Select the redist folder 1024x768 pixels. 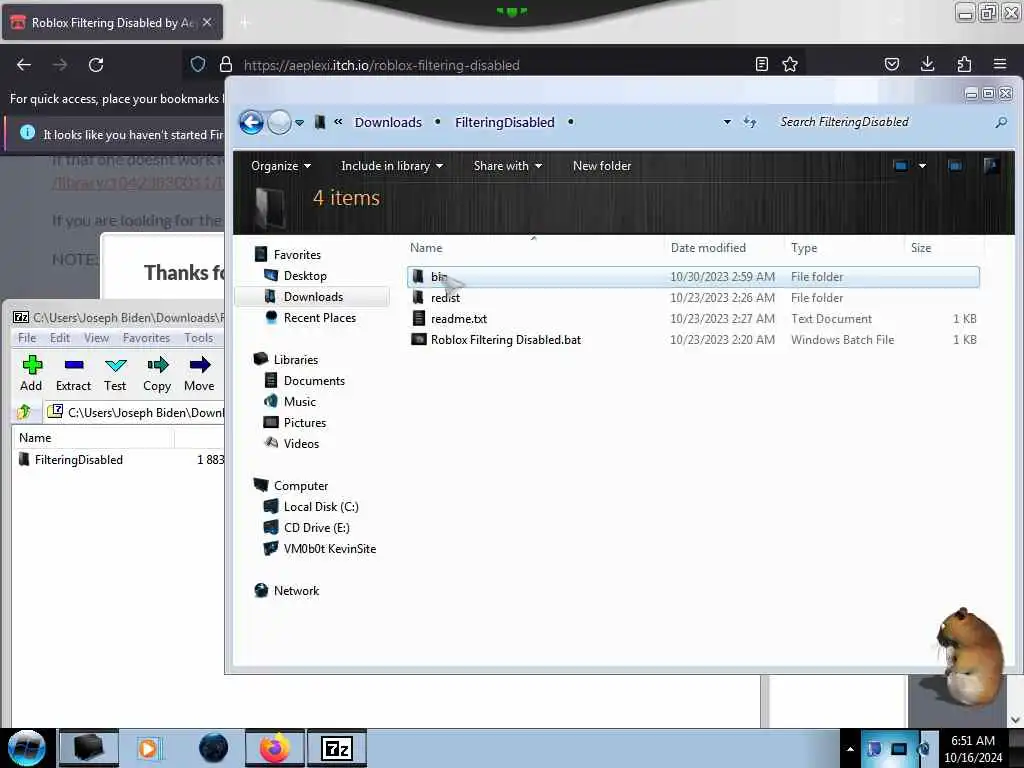[x=693, y=298]
